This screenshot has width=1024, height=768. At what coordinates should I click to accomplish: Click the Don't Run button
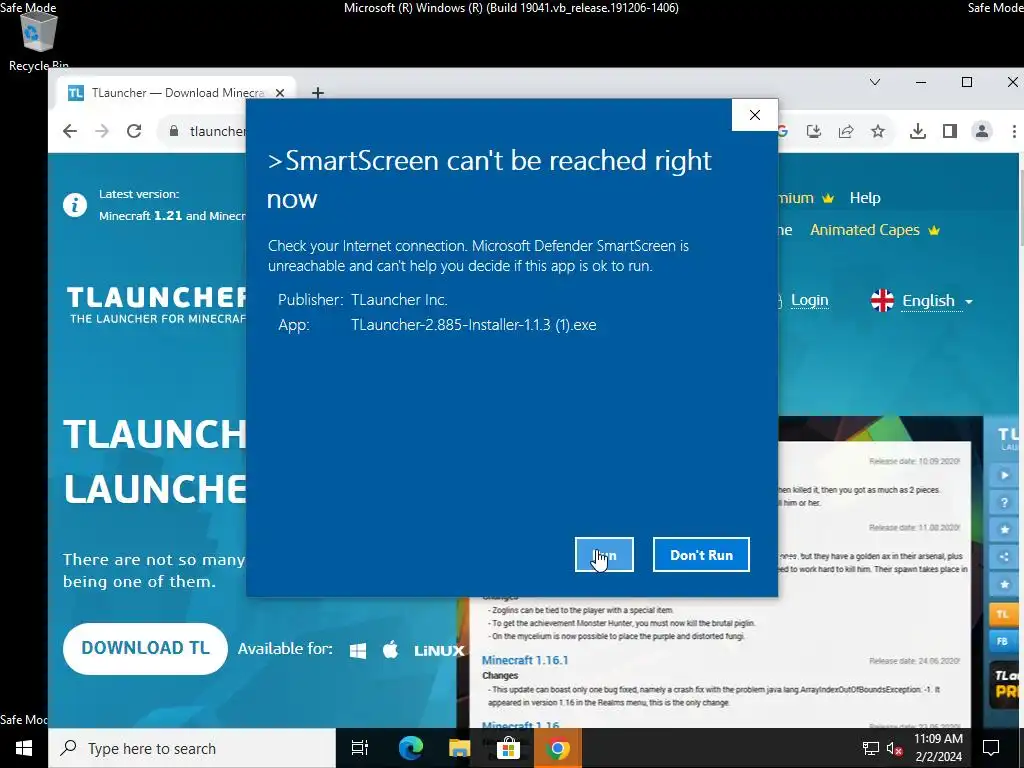pyautogui.click(x=701, y=554)
